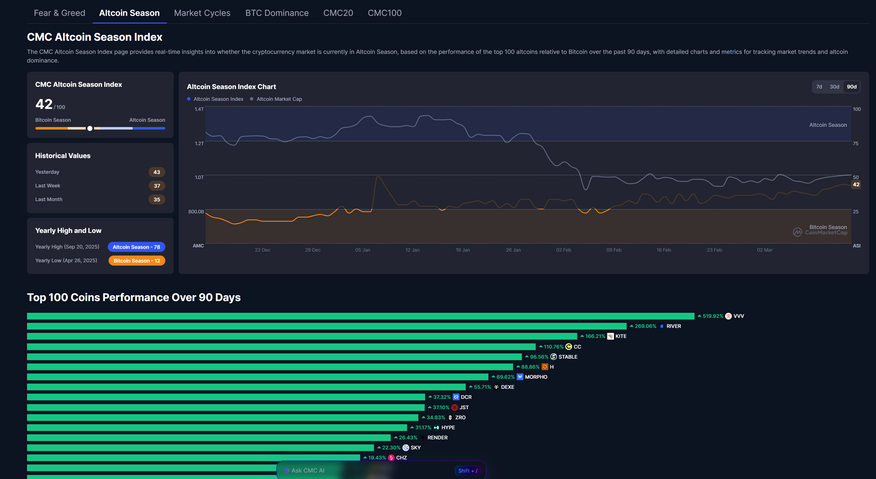Click the Top 100 Coins Performance heading

[134, 297]
